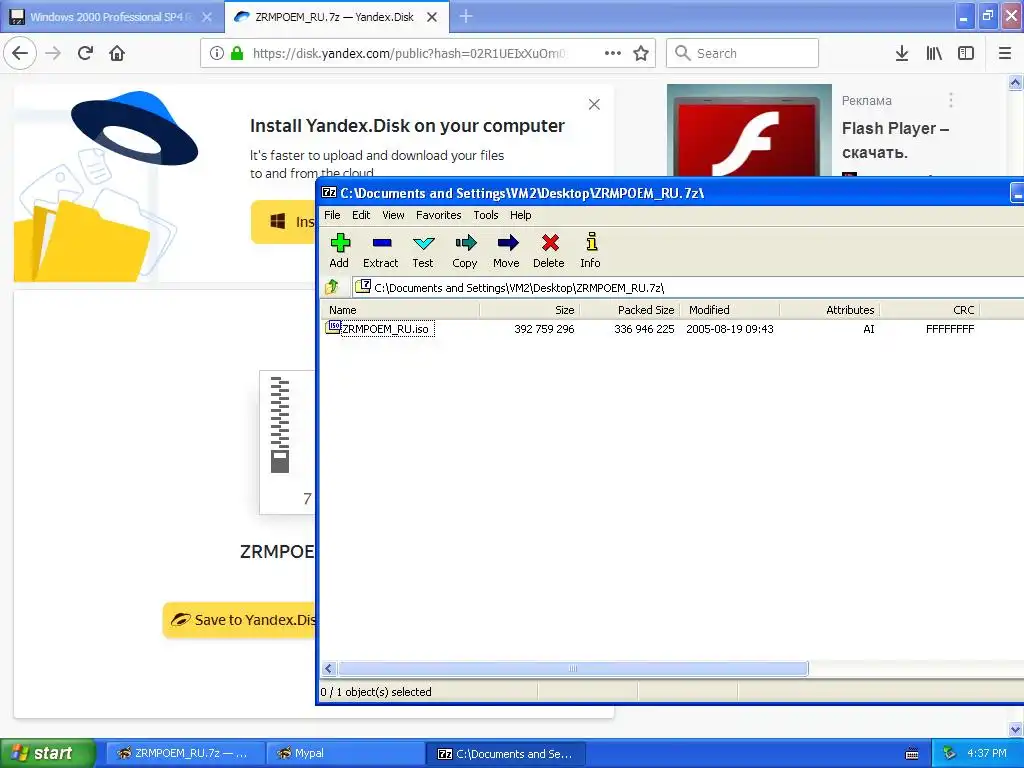Open the Info toolbar icon in 7-Zip
Screen dimensions: 1024x768
pos(590,251)
